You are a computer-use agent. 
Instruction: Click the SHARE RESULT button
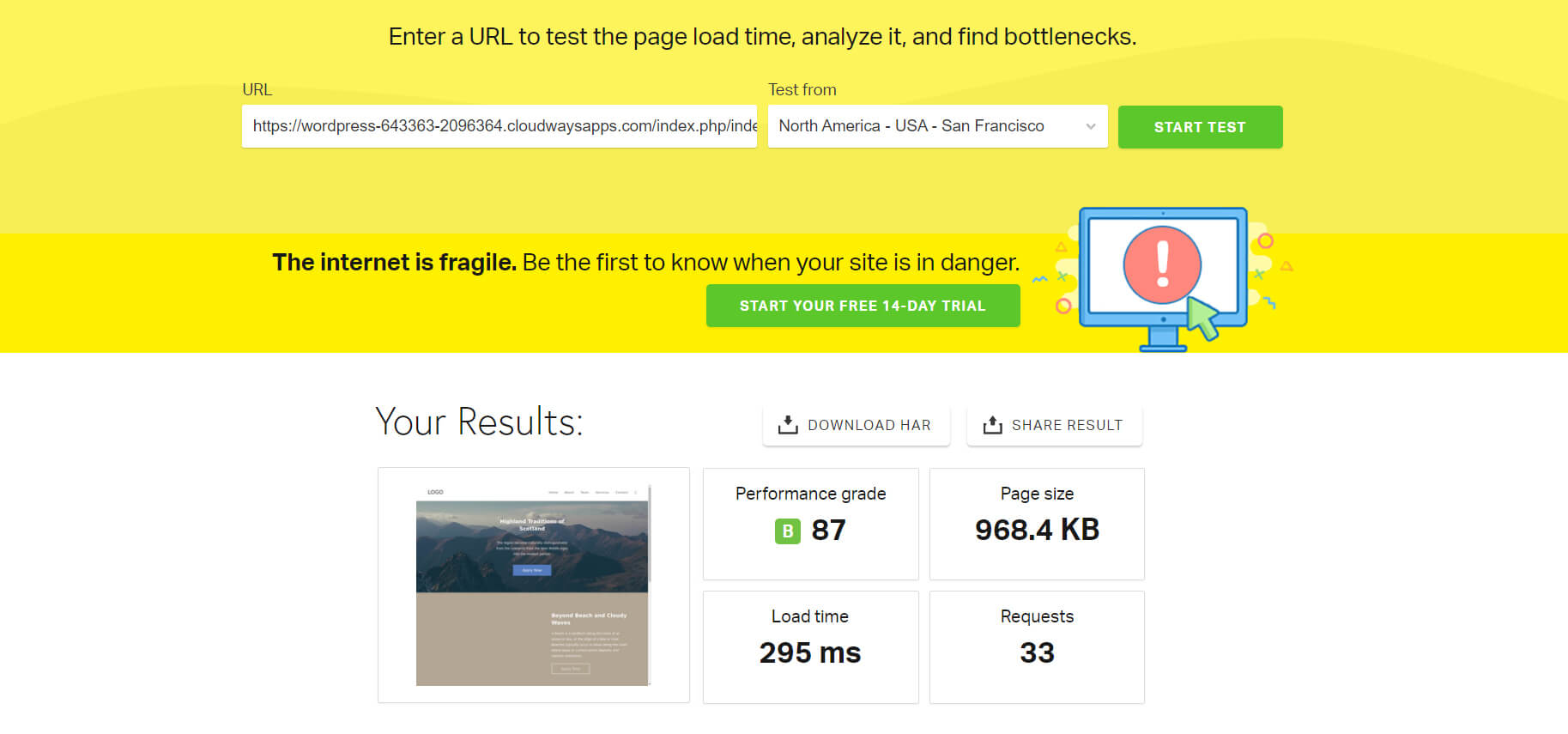click(1054, 425)
